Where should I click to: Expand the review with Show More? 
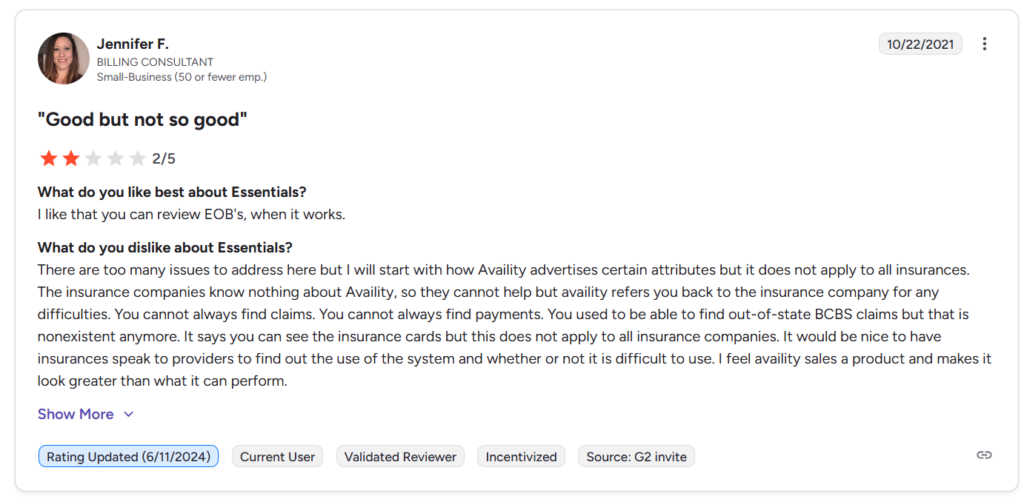coord(76,414)
